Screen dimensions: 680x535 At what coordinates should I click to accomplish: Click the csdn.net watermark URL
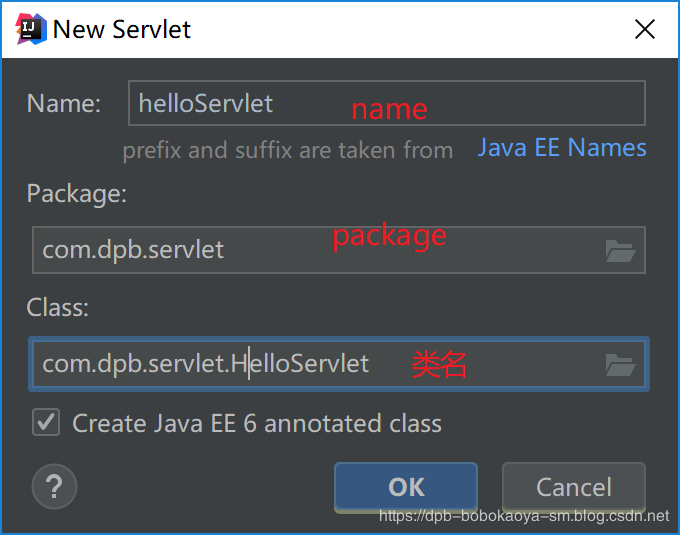524,516
